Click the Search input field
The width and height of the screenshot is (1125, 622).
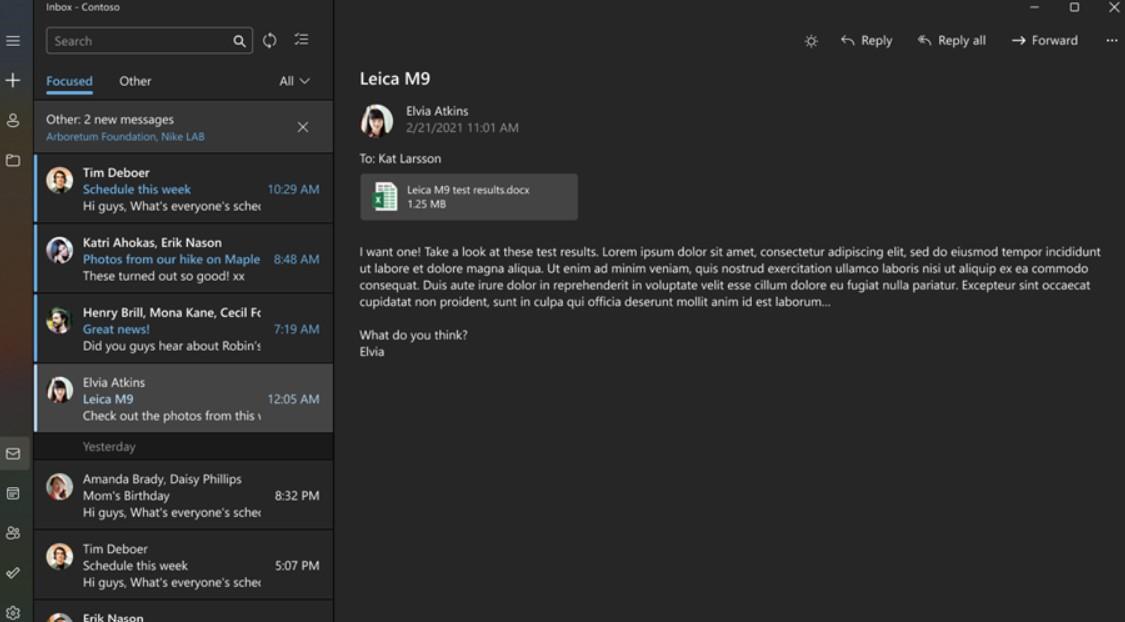point(140,41)
